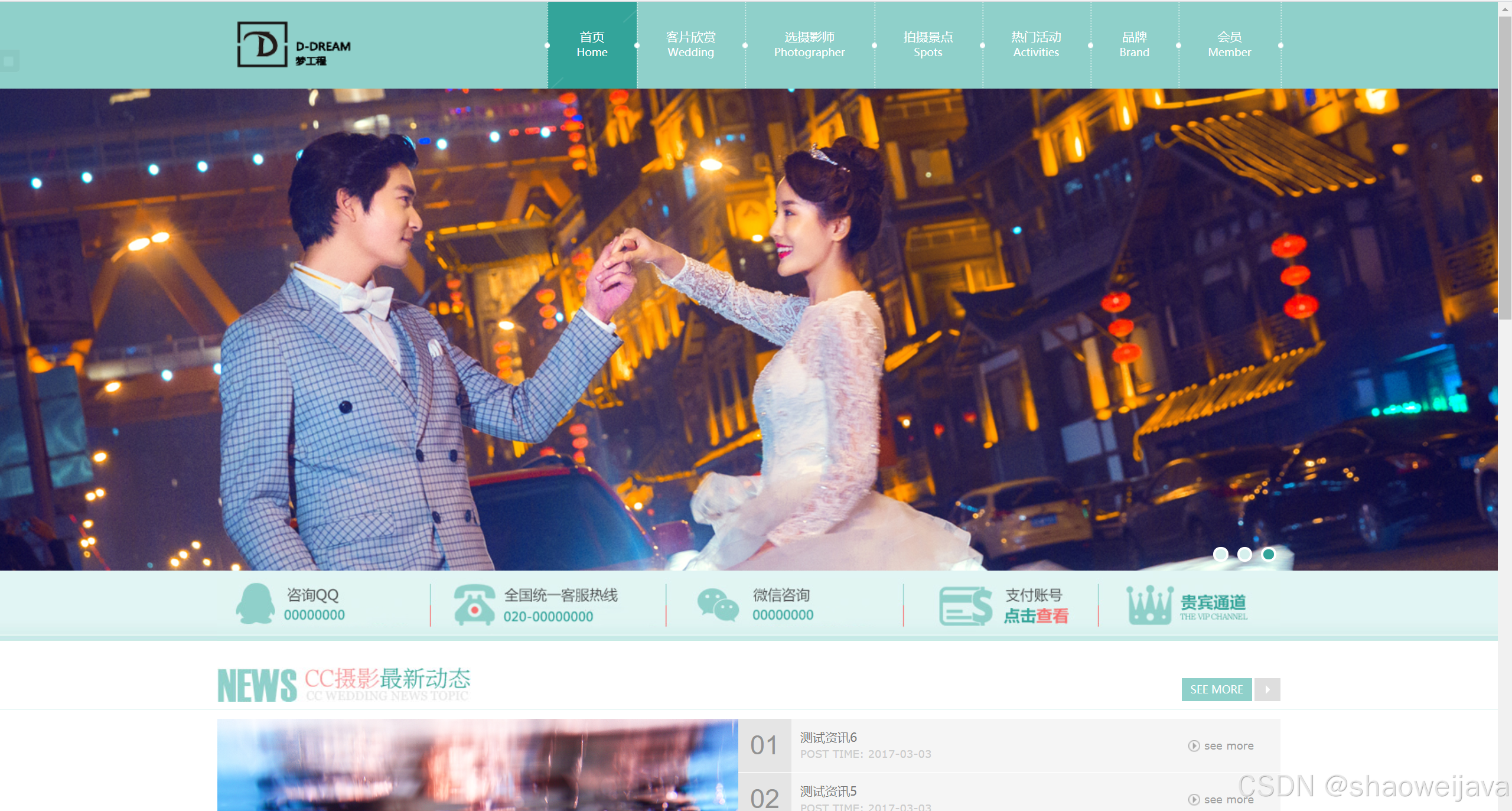Select the first carousel slide dot
This screenshot has height=811, width=1512.
click(x=1220, y=554)
